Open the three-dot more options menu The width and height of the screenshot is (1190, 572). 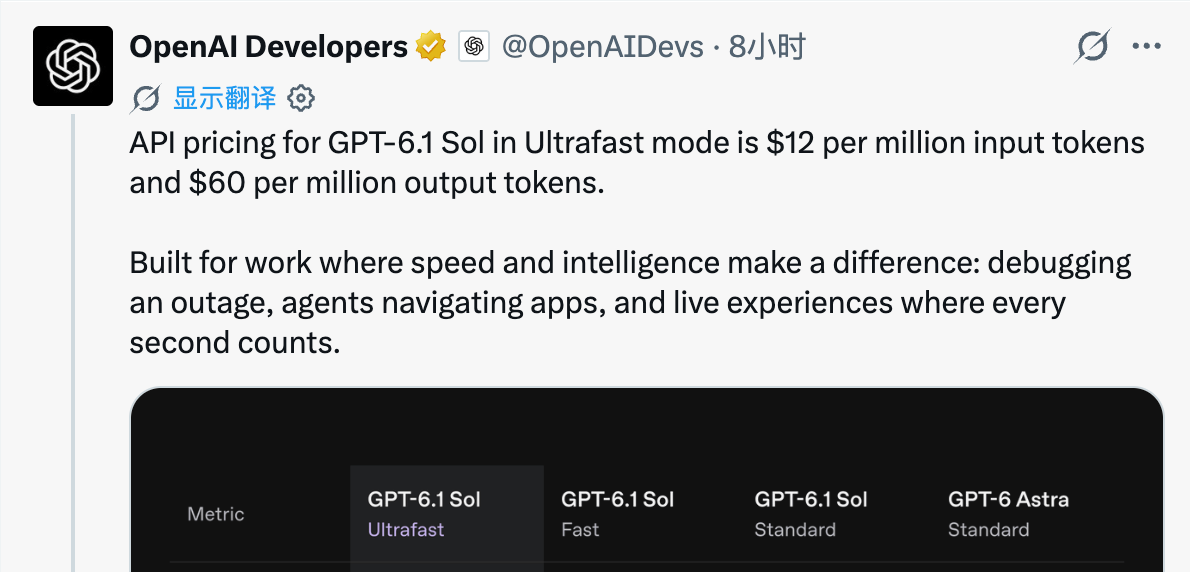coord(1147,47)
